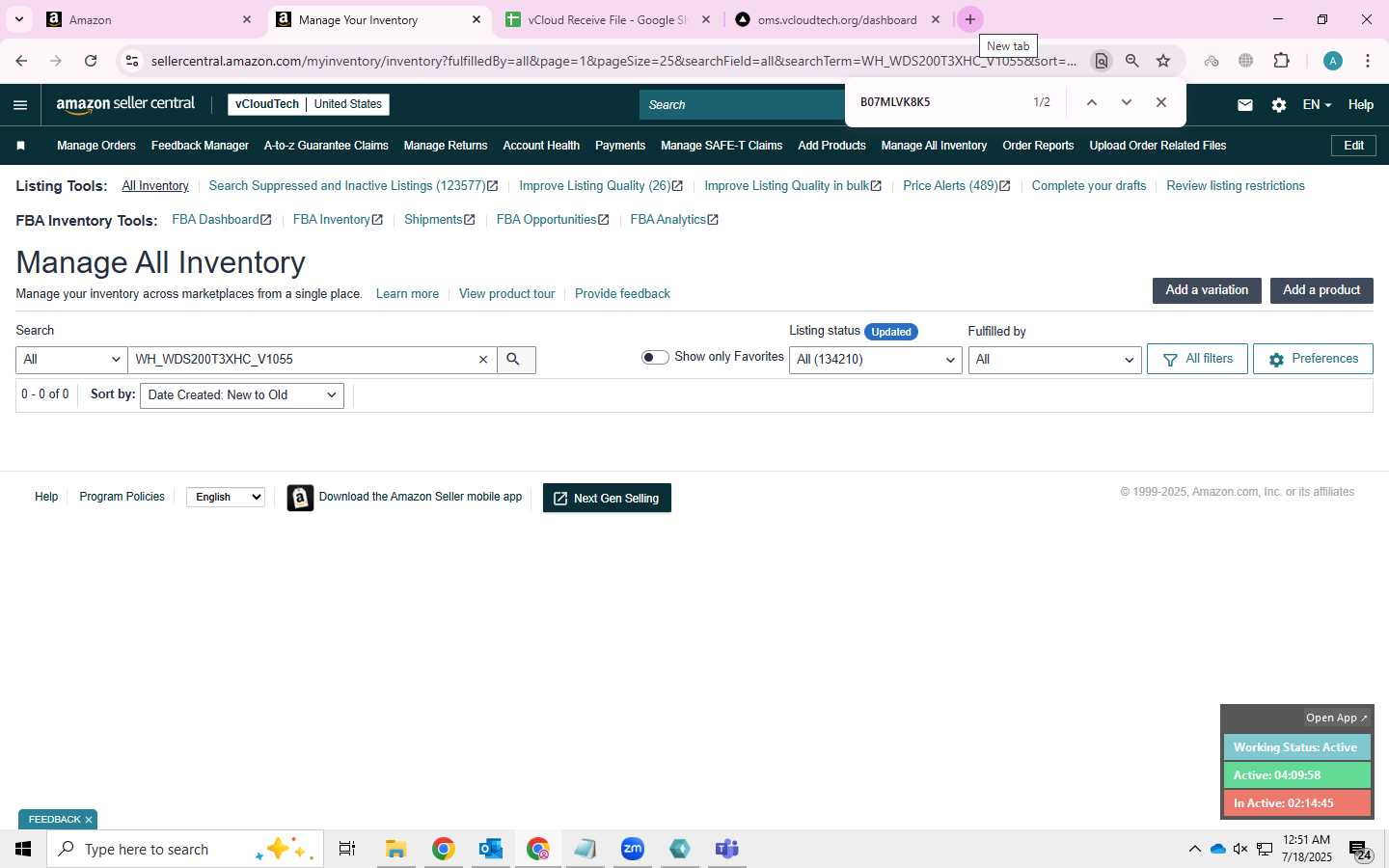
Task: Switch to vCloud Receive File Google Sheets tab
Action: pos(608,19)
